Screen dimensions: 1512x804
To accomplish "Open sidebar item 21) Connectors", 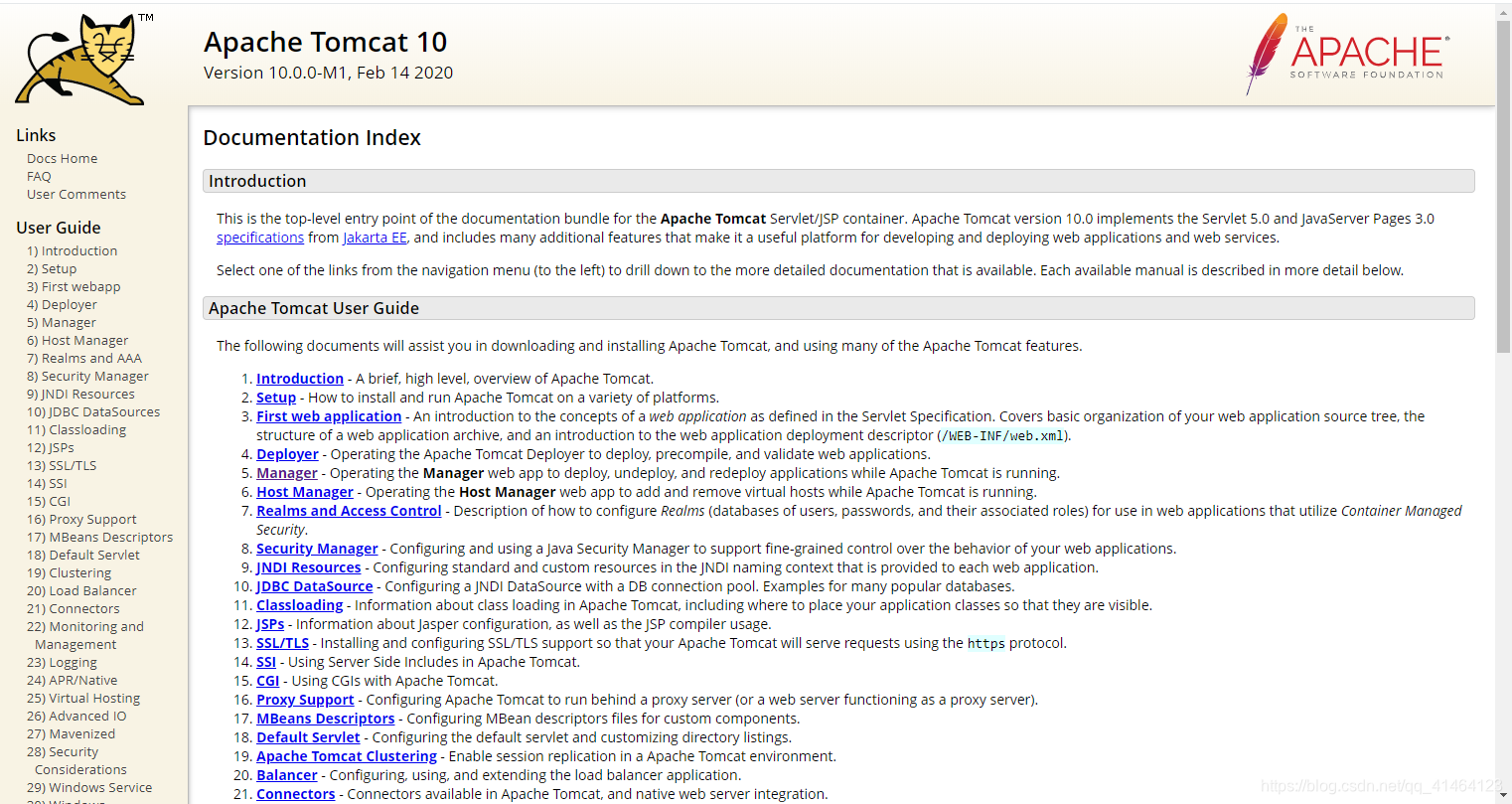I will pyautogui.click(x=74, y=608).
